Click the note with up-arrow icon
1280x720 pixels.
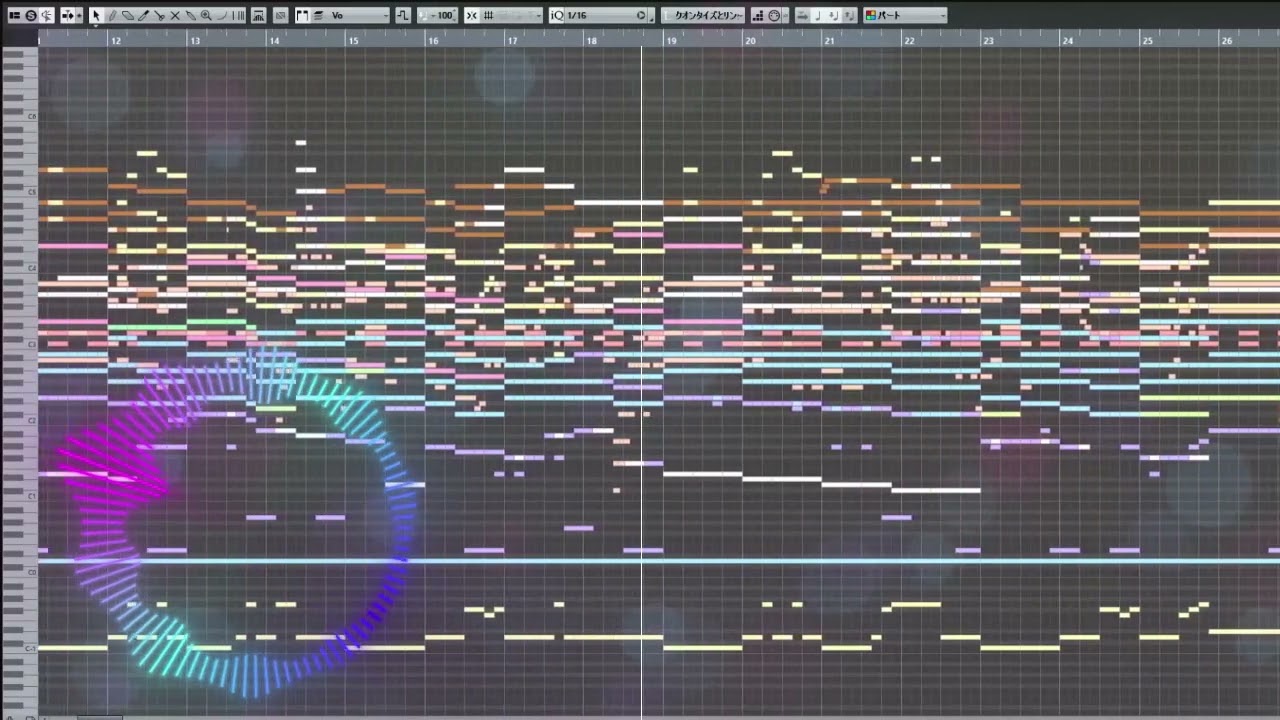849,15
